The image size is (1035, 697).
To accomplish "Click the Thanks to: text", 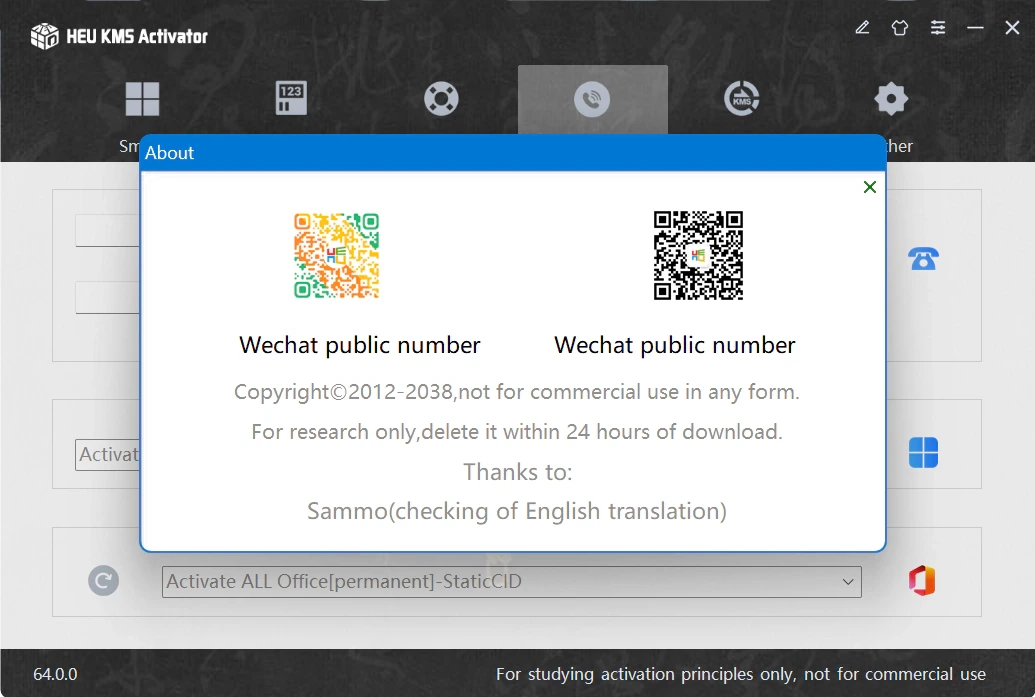I will click(x=518, y=472).
